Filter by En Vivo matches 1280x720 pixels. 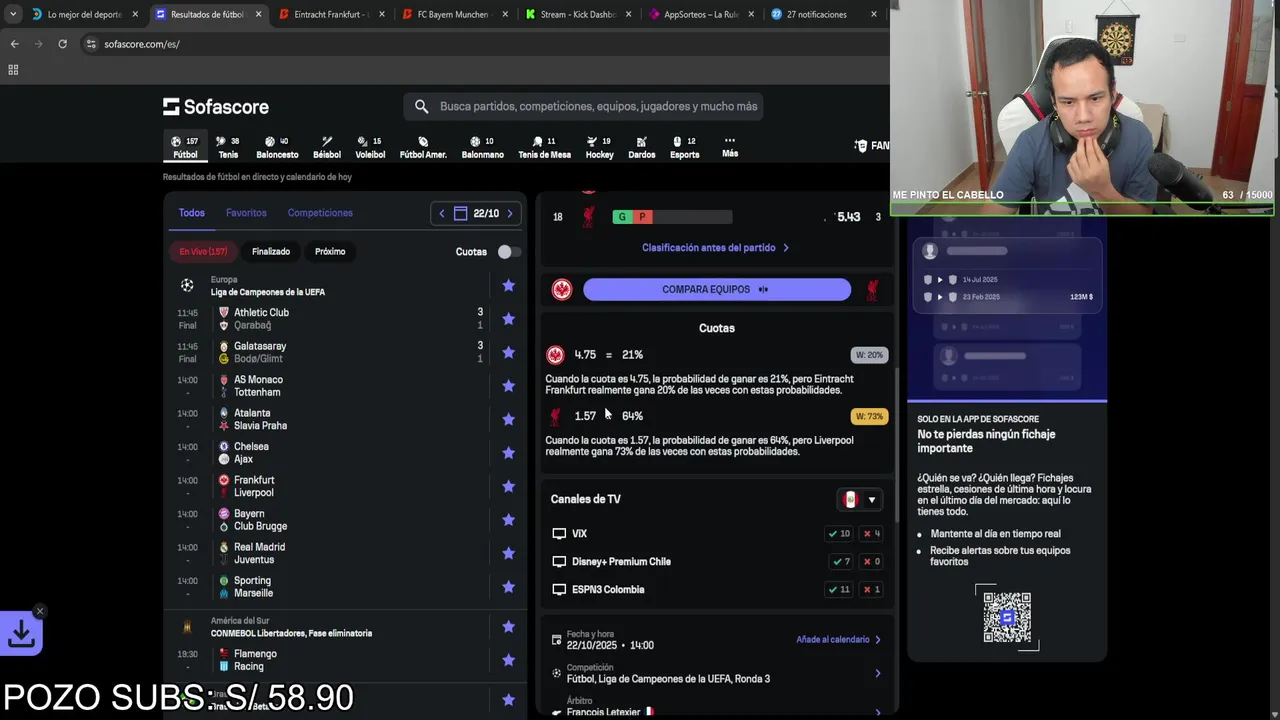[x=203, y=252]
